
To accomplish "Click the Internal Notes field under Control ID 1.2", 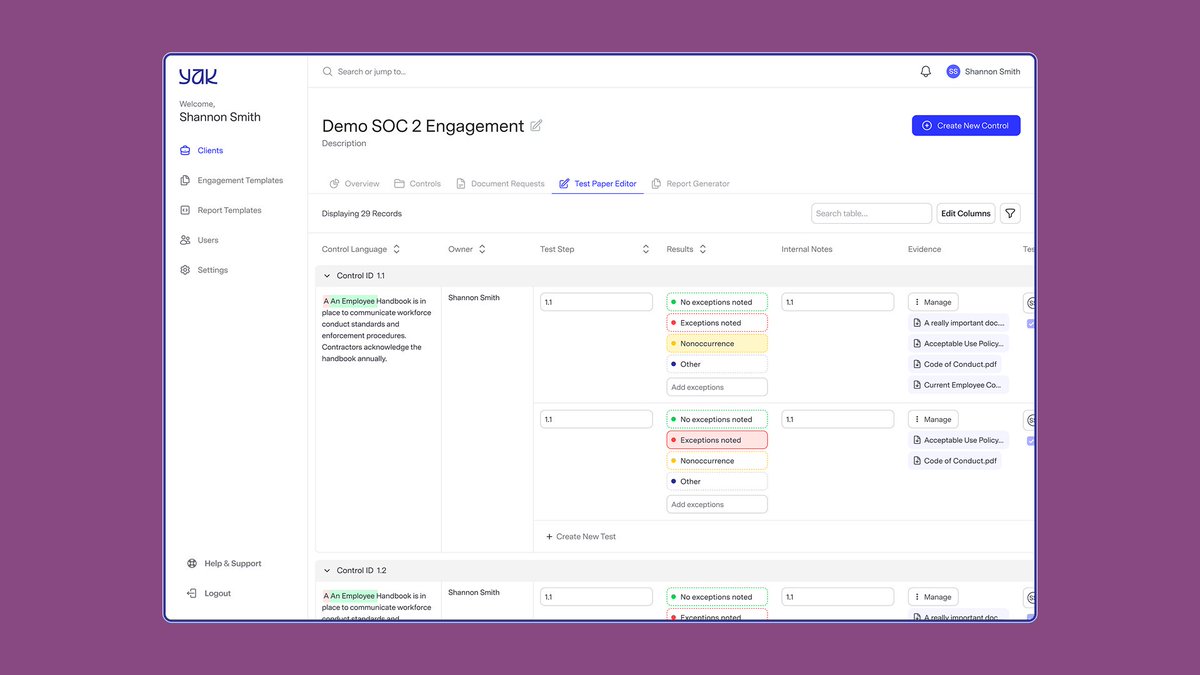I will (838, 597).
